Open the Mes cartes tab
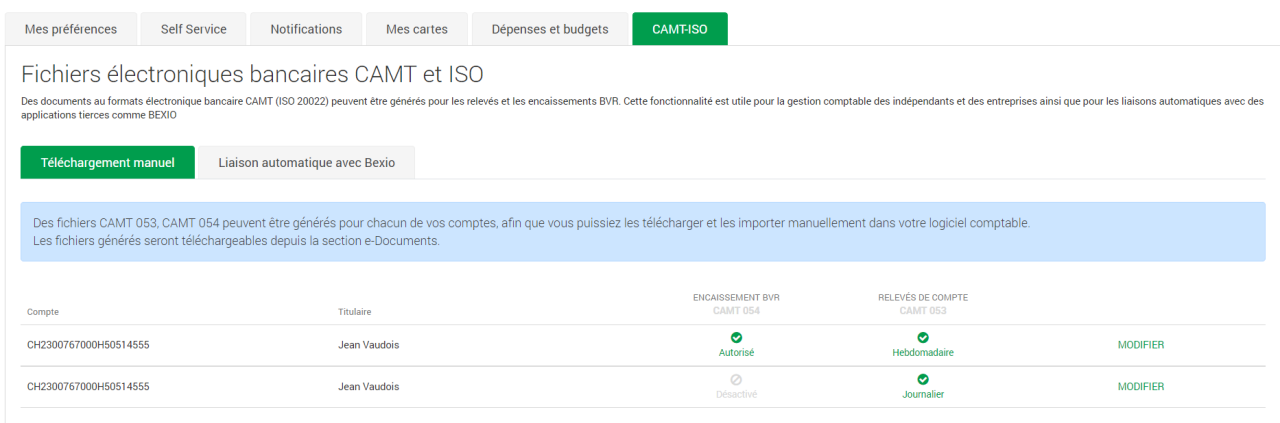This screenshot has height=423, width=1280. 417,29
